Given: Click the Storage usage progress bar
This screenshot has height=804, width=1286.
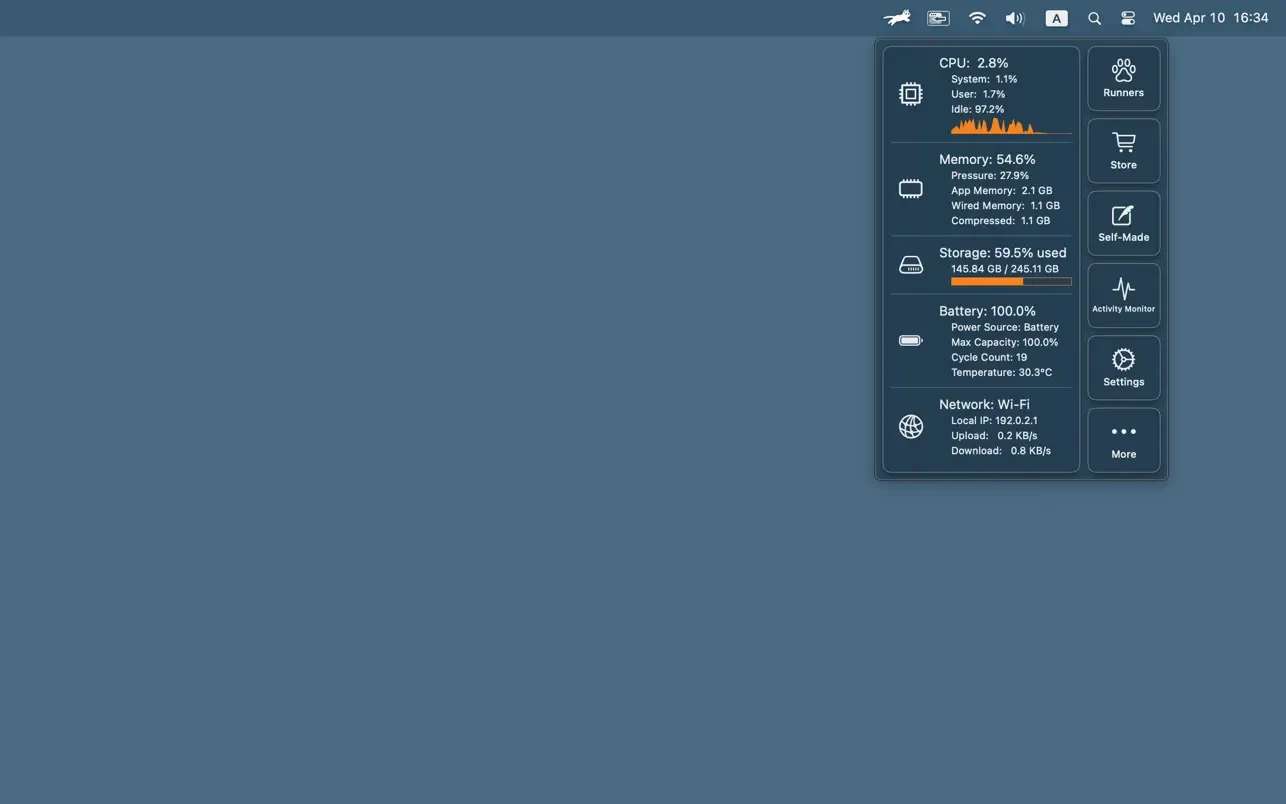Looking at the screenshot, I should (1010, 282).
